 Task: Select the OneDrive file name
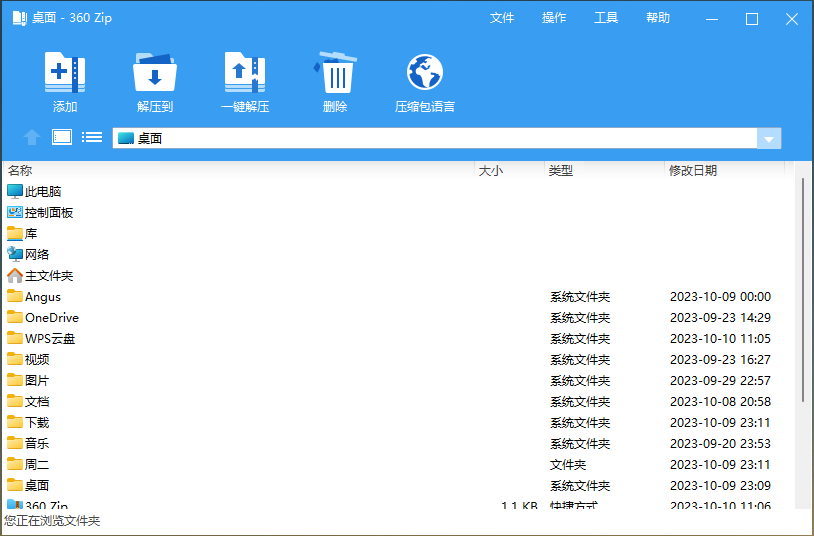[52, 317]
